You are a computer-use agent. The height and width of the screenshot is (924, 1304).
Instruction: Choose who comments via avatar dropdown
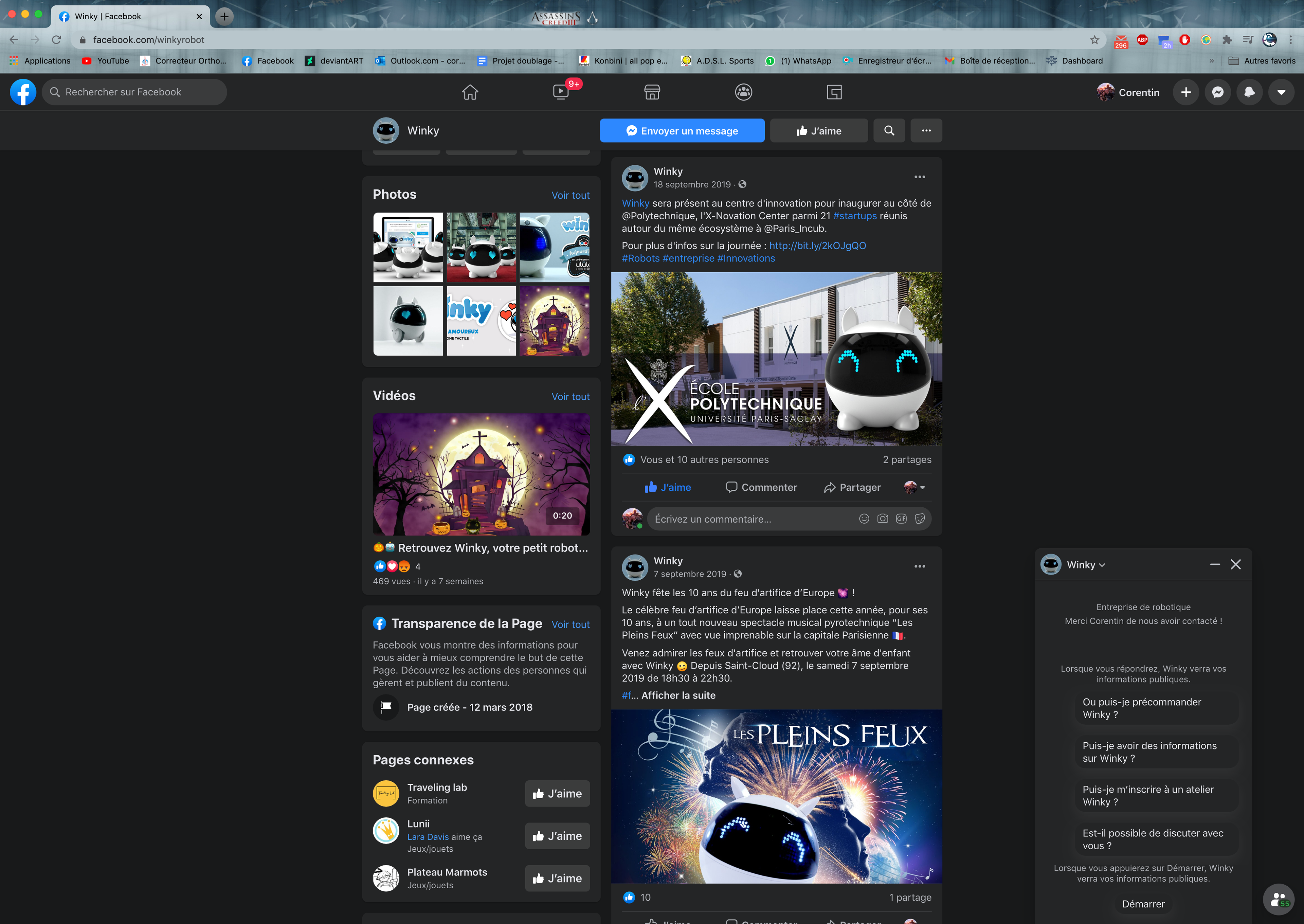[x=915, y=487]
